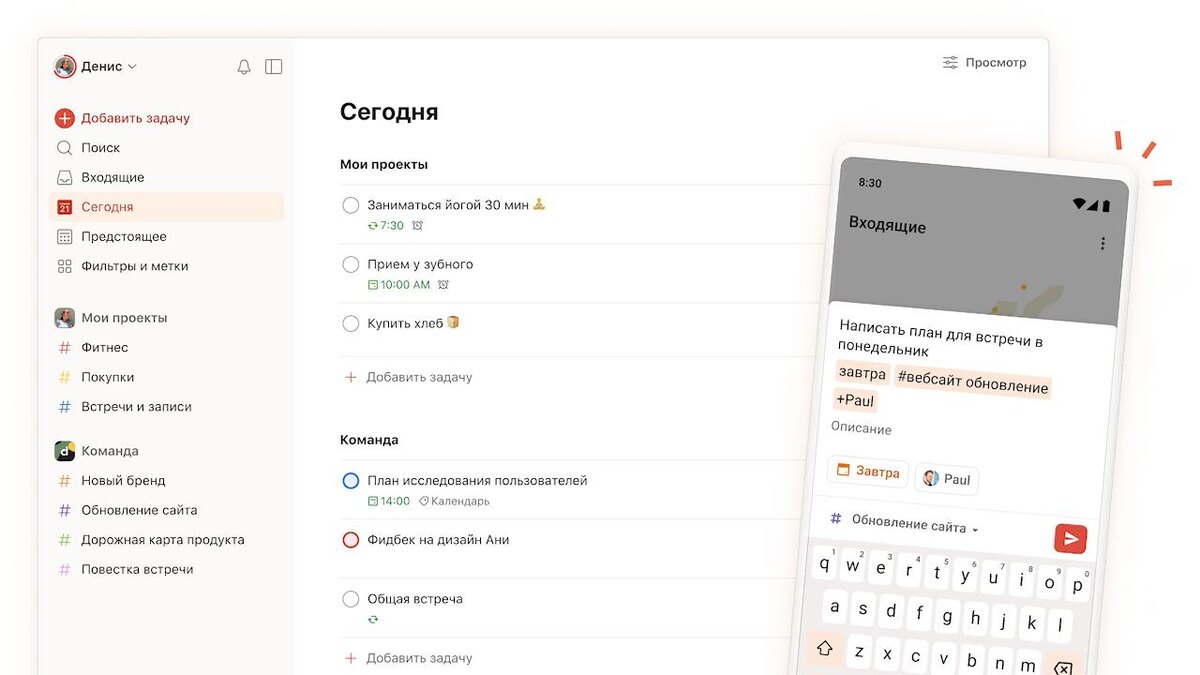Click Просмотр view button
Viewport: 1200px width, 675px height.
tap(984, 62)
